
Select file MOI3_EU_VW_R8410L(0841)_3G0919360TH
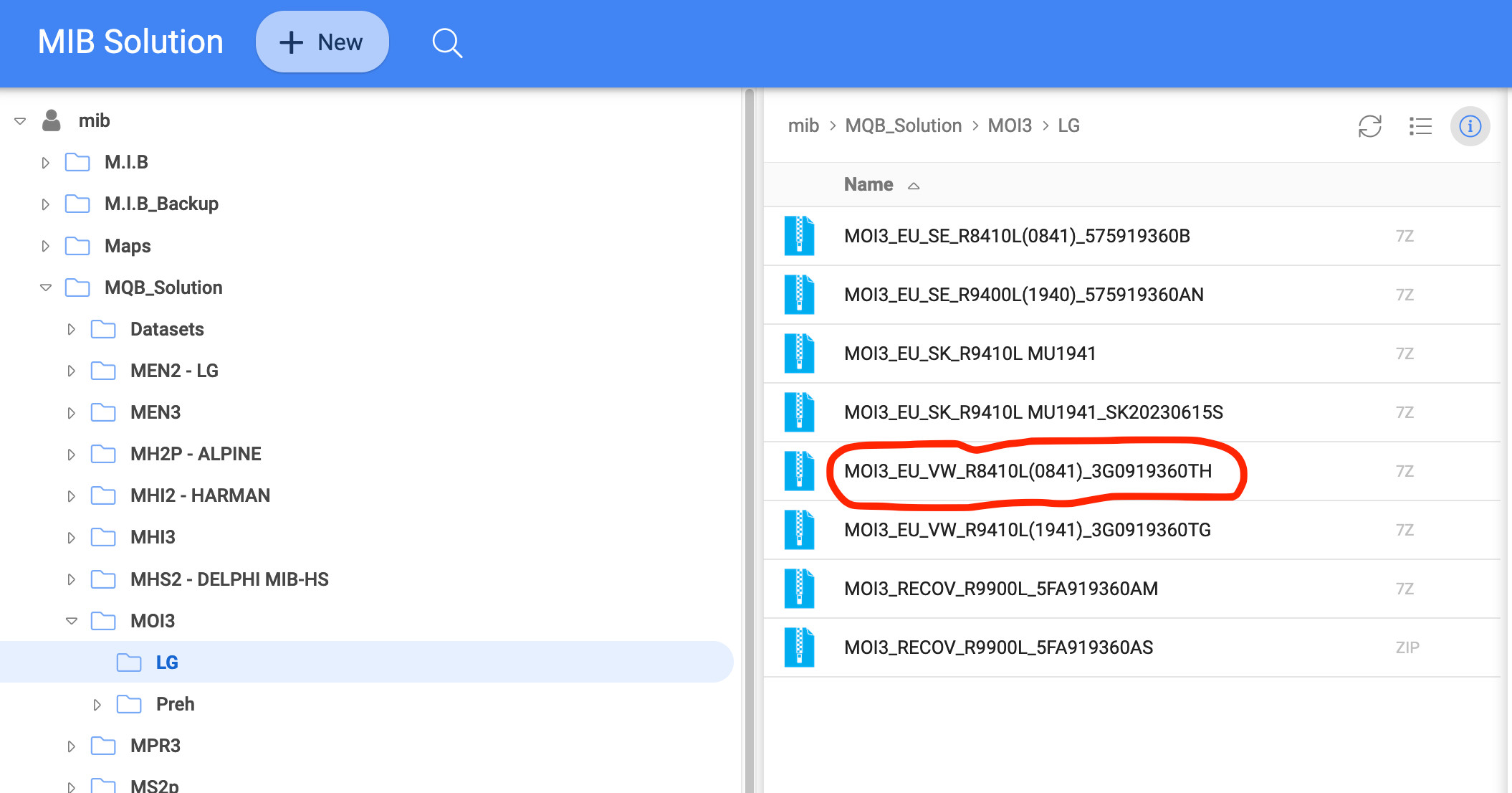1028,471
